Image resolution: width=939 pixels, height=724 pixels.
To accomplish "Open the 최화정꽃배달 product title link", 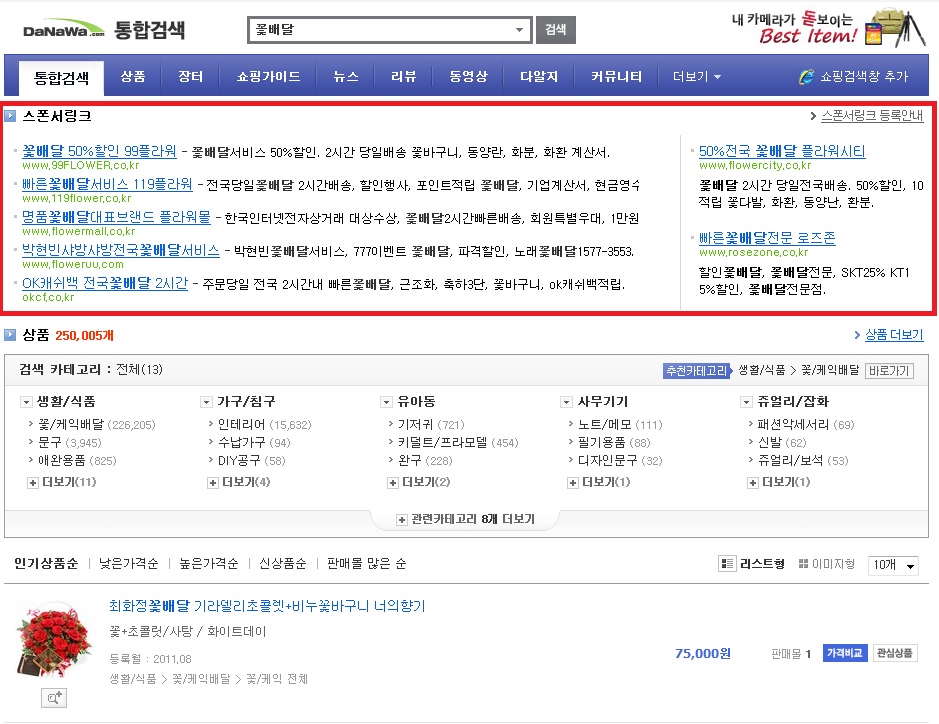I will point(267,606).
